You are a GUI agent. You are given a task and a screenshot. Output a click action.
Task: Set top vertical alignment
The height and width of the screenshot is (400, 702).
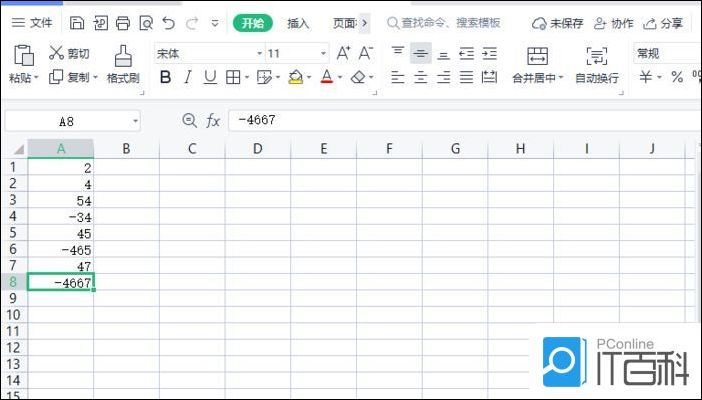pos(398,53)
